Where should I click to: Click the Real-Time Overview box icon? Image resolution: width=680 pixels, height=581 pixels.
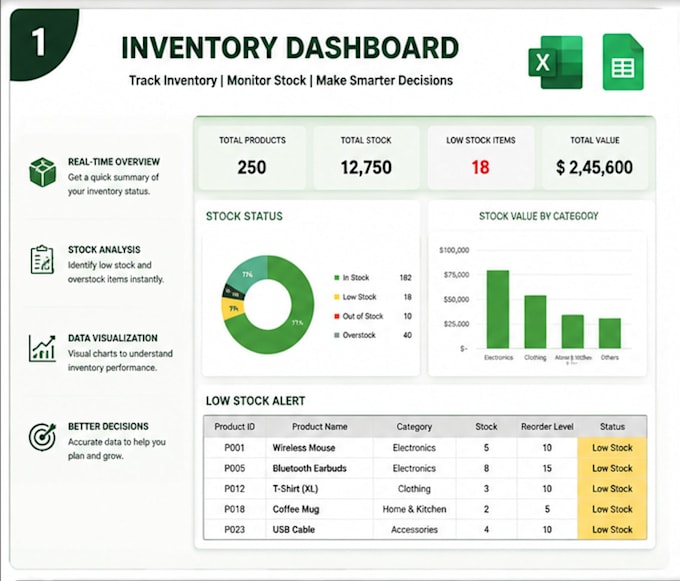pos(42,172)
